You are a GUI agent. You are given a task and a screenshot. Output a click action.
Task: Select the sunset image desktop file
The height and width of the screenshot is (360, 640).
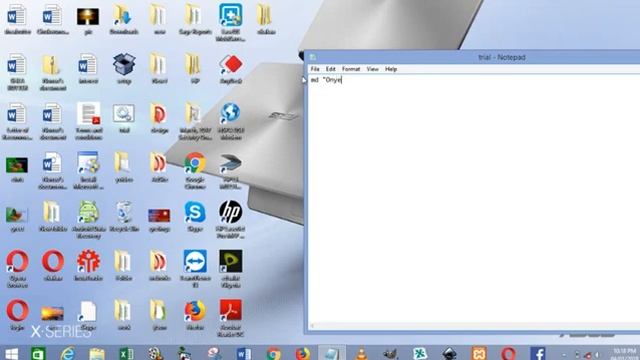[52, 313]
